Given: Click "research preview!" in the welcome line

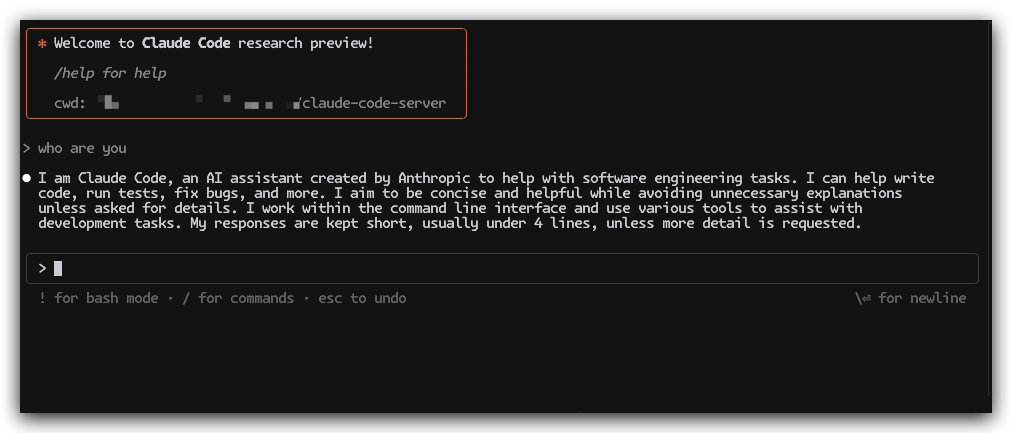Looking at the screenshot, I should coord(305,44).
